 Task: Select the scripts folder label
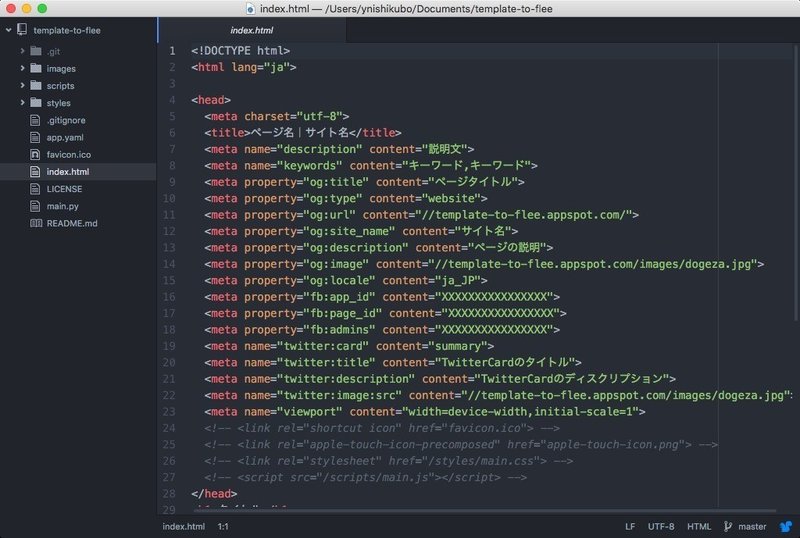(60, 86)
